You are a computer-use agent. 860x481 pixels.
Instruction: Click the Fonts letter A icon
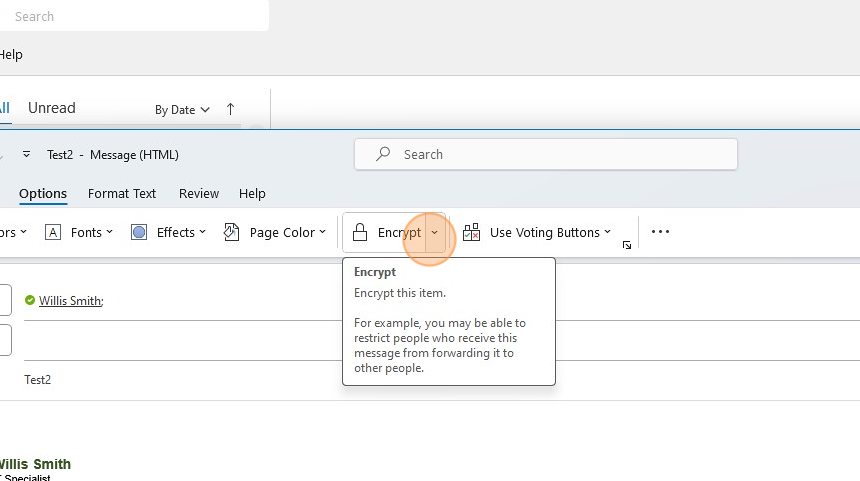tap(53, 232)
